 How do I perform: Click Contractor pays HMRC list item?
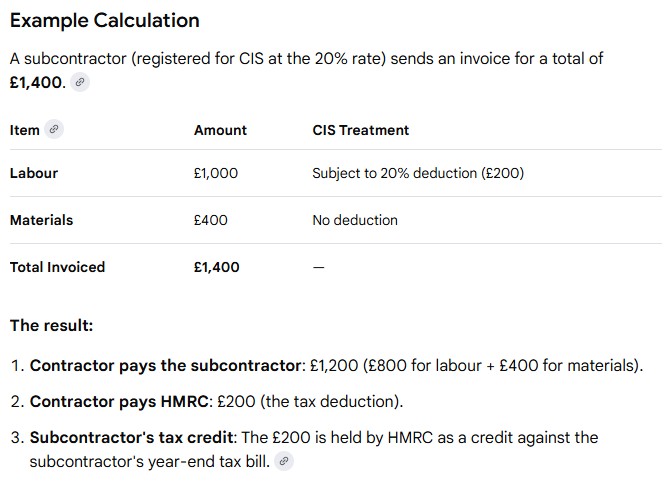(216, 402)
